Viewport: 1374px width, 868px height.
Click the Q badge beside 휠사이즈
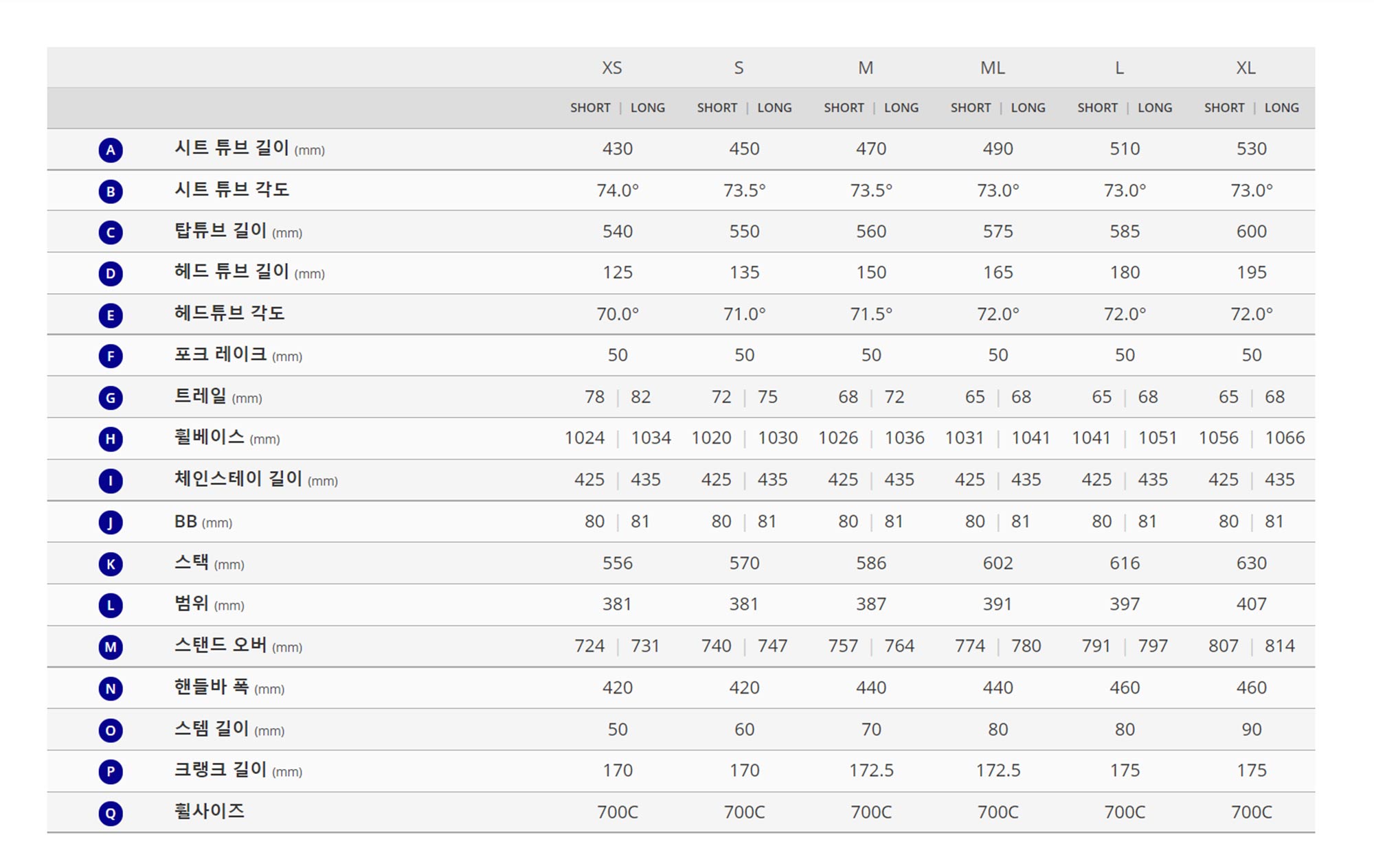[111, 813]
